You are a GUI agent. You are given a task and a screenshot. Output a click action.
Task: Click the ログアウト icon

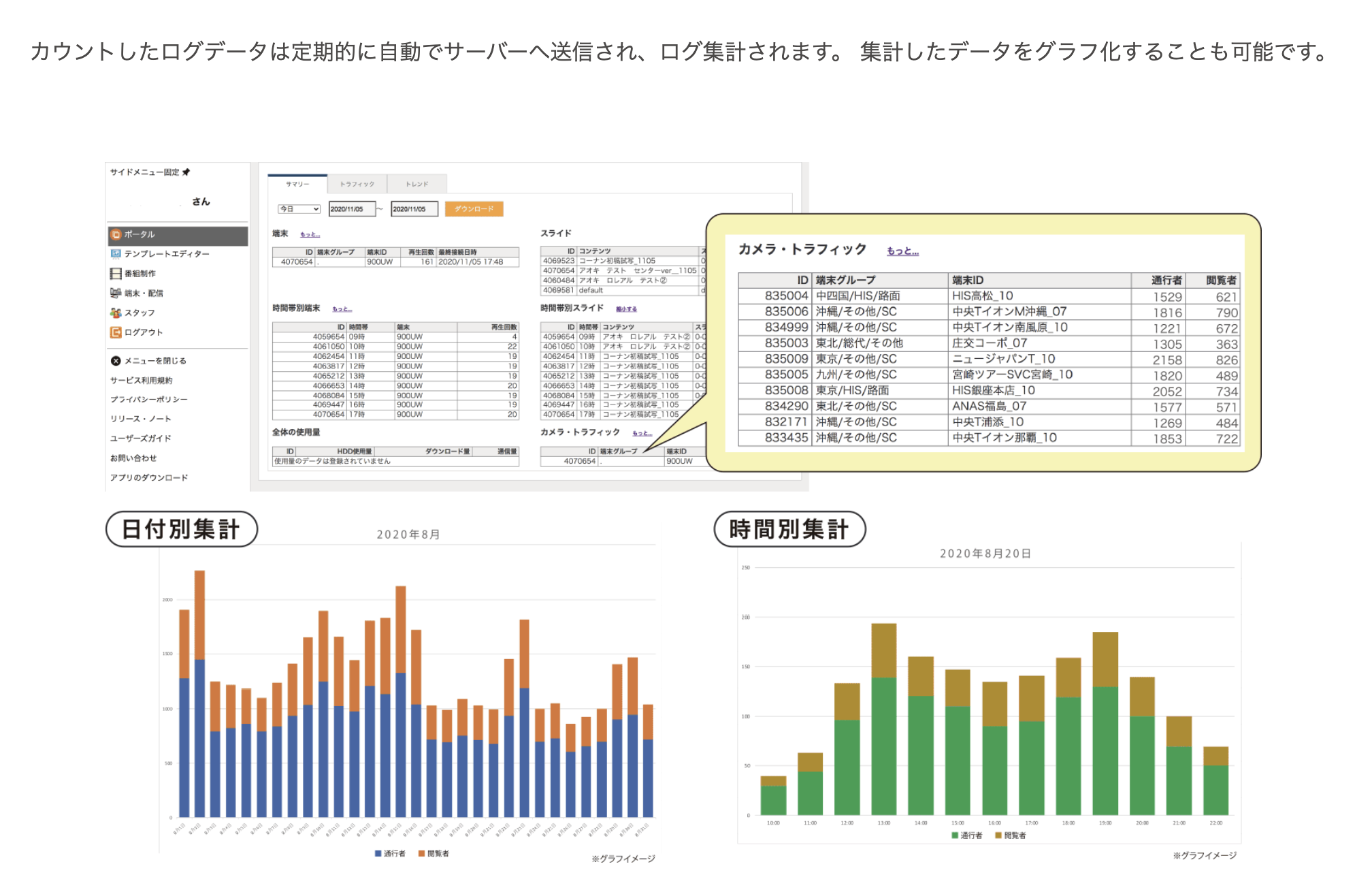pos(116,332)
